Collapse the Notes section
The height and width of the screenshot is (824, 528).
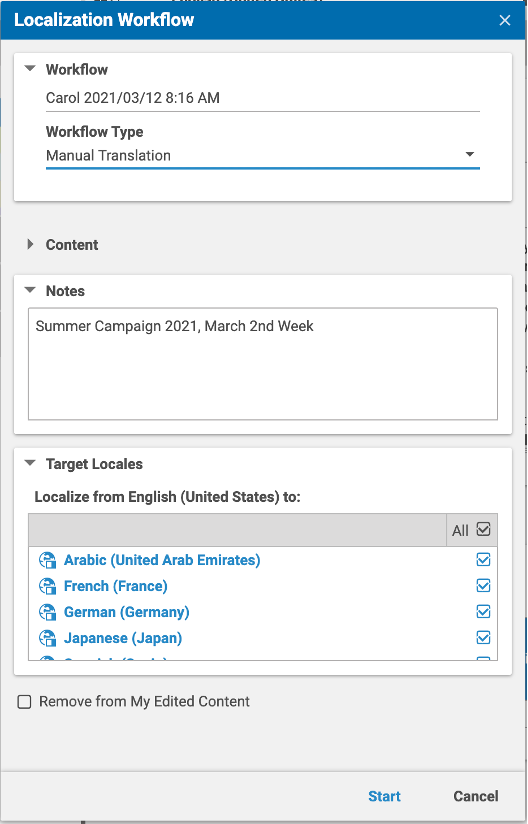pyautogui.click(x=30, y=290)
